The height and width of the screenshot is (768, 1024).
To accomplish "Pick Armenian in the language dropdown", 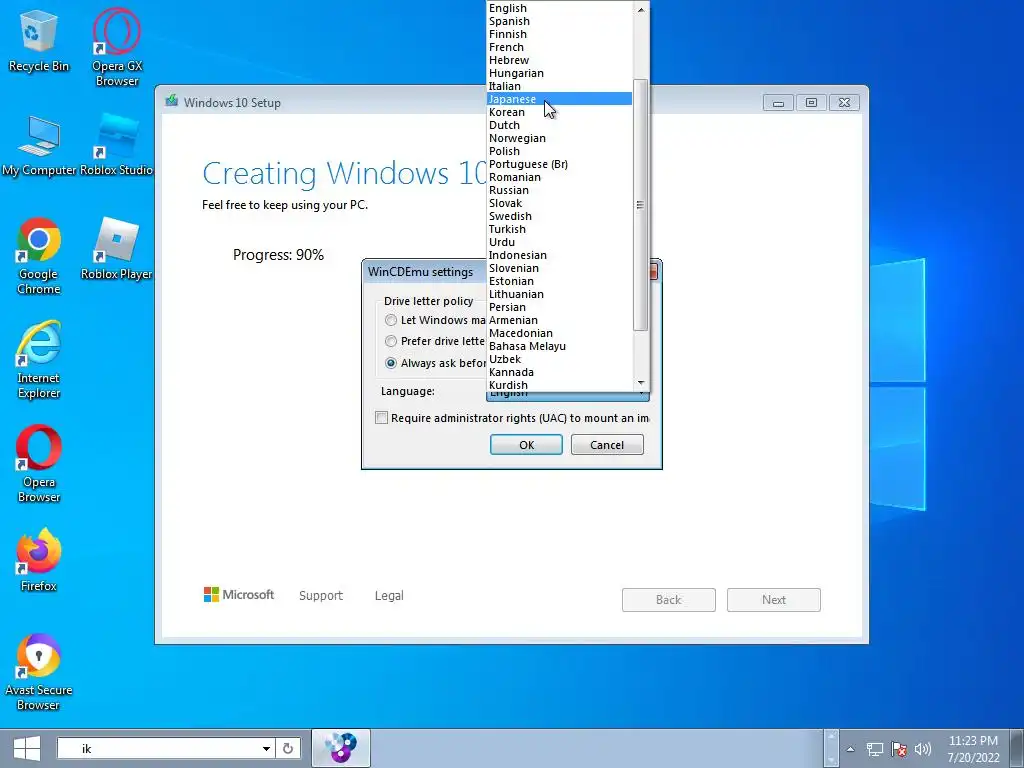I will (x=559, y=320).
